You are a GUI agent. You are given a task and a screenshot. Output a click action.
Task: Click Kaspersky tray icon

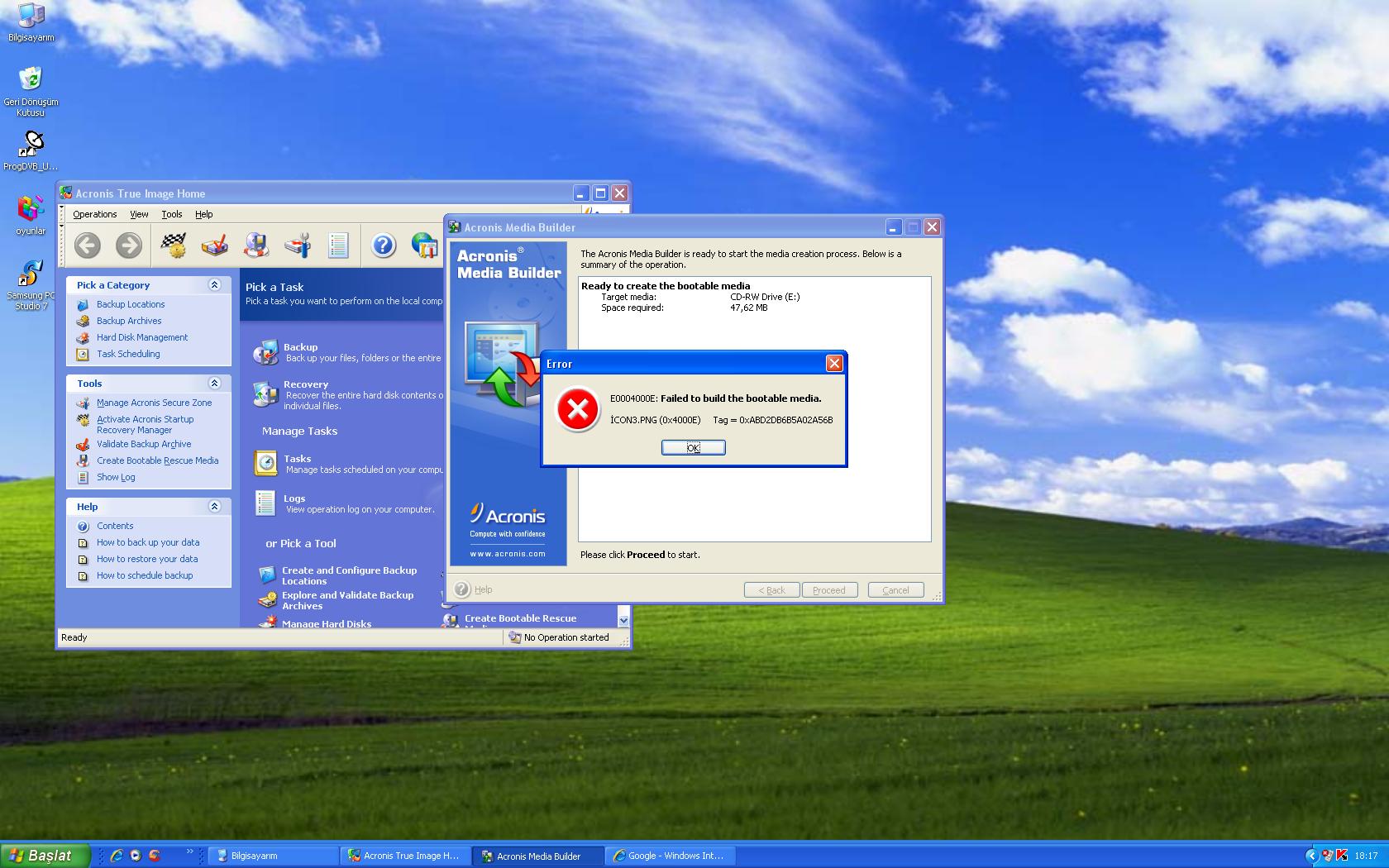click(x=1341, y=856)
